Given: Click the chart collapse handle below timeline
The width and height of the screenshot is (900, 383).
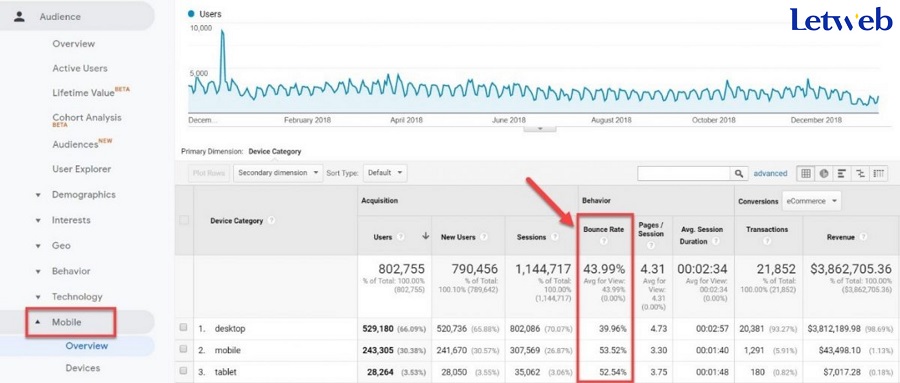Looking at the screenshot, I should pyautogui.click(x=540, y=128).
